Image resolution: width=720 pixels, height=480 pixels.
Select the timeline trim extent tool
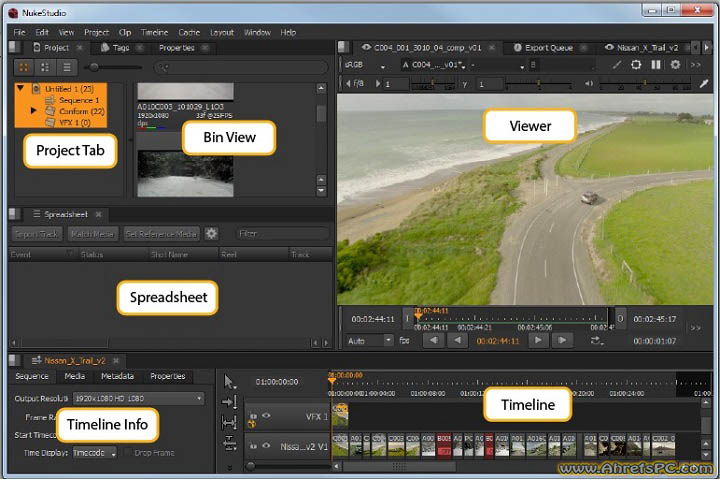tap(229, 422)
